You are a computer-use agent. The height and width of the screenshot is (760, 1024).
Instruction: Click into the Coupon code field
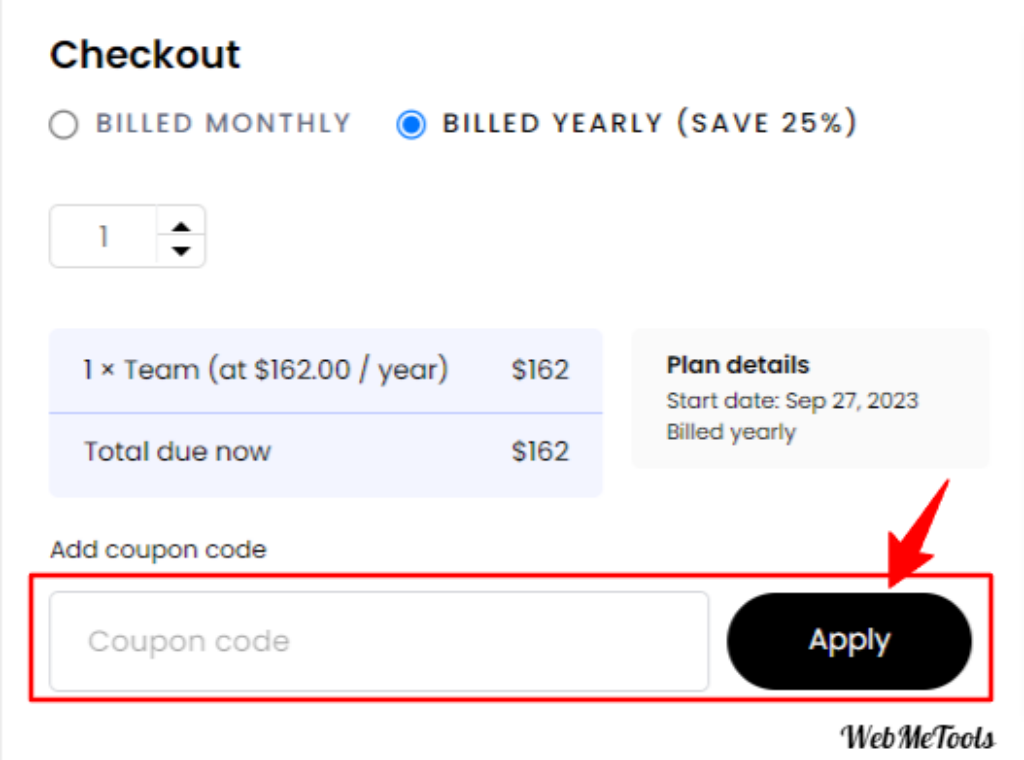click(379, 641)
